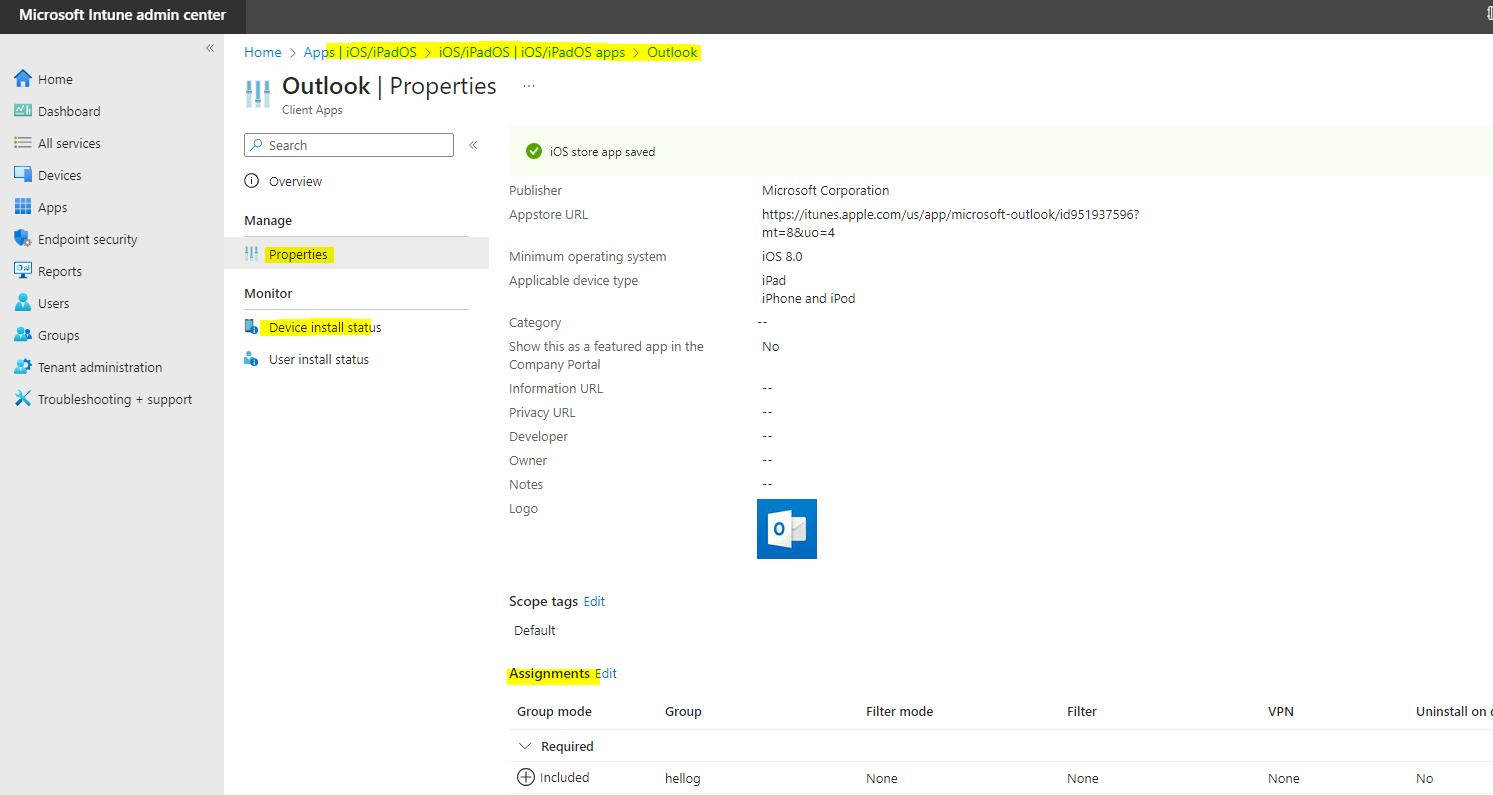Edit the Assignments
Image resolution: width=1493 pixels, height=795 pixels.
(x=606, y=673)
